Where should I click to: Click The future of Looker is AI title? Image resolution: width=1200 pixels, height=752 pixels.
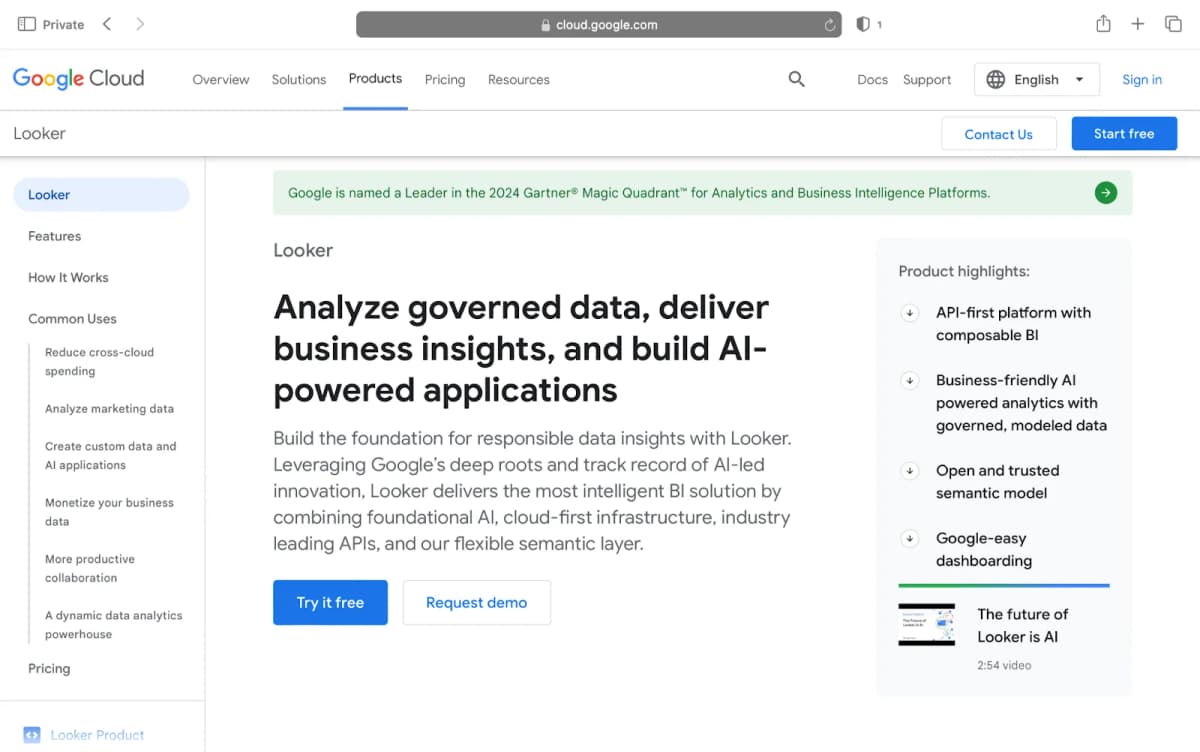coord(1023,626)
